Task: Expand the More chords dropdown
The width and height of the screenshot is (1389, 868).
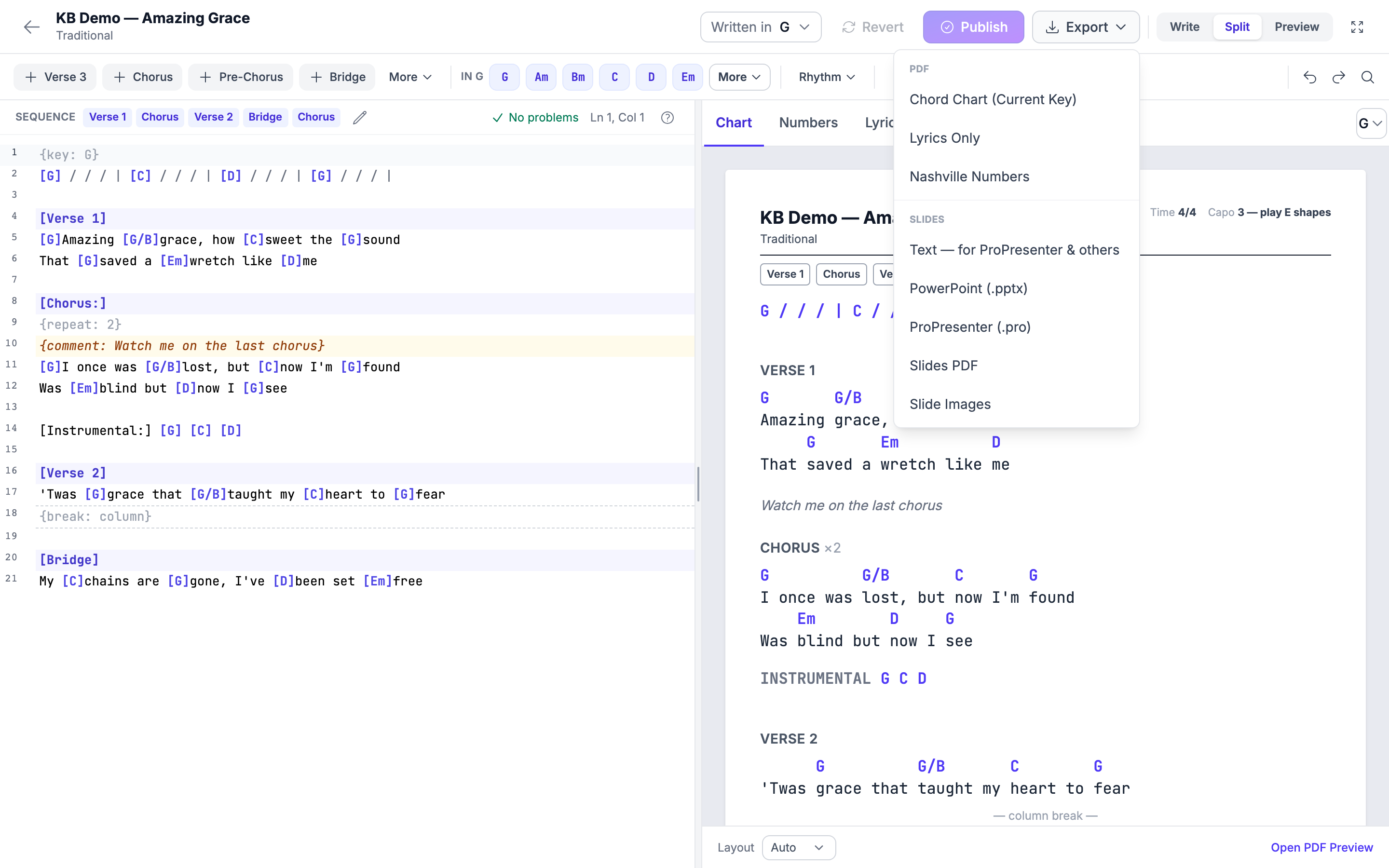Action: click(739, 77)
